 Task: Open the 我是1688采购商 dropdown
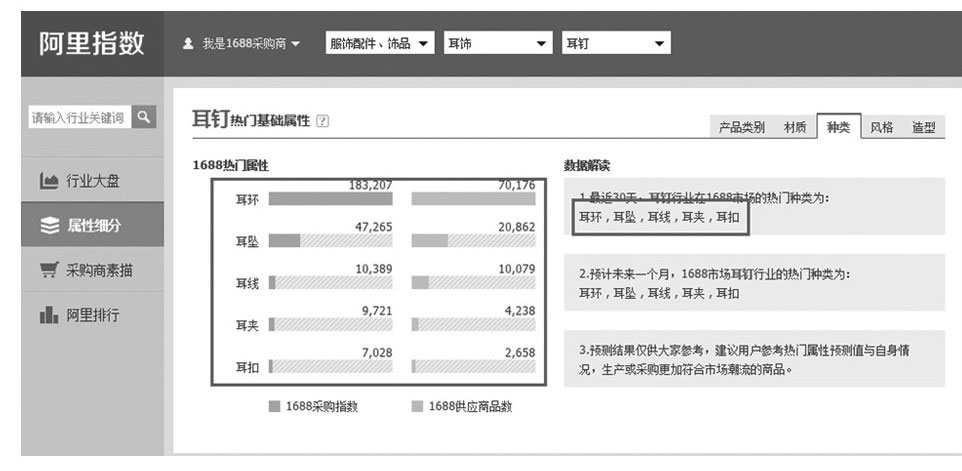pos(250,44)
